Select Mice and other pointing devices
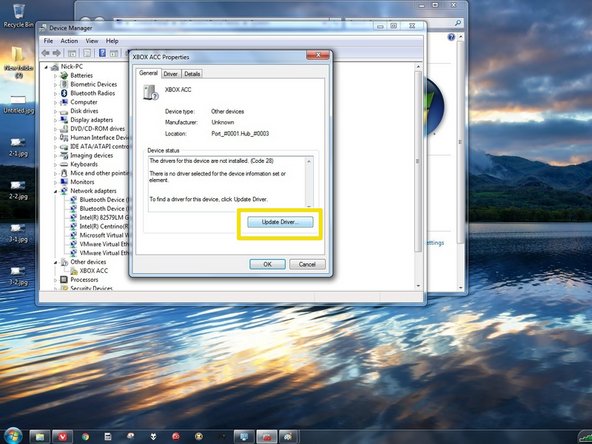This screenshot has height=444, width=592. point(100,173)
